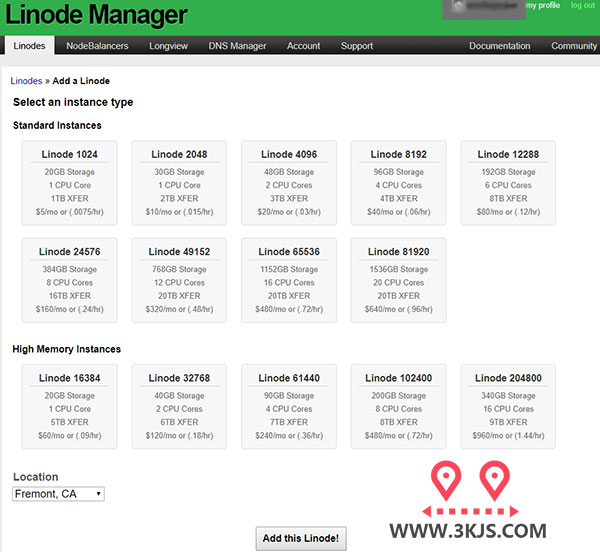This screenshot has width=600, height=552.
Task: Click the $240/mo or (.36/hr) price
Action: 289,435
